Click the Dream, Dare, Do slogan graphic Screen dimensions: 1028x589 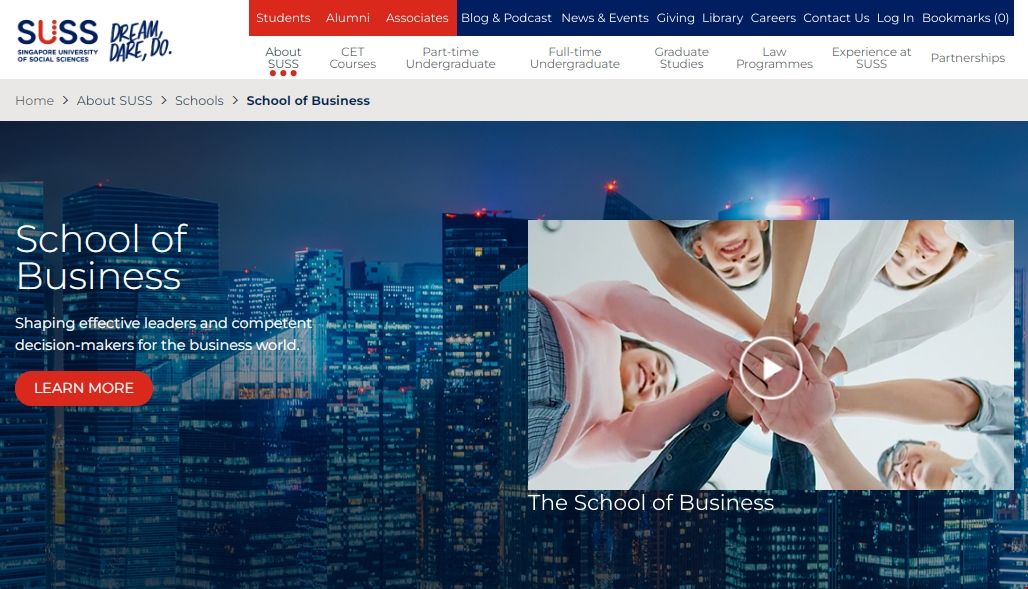140,41
